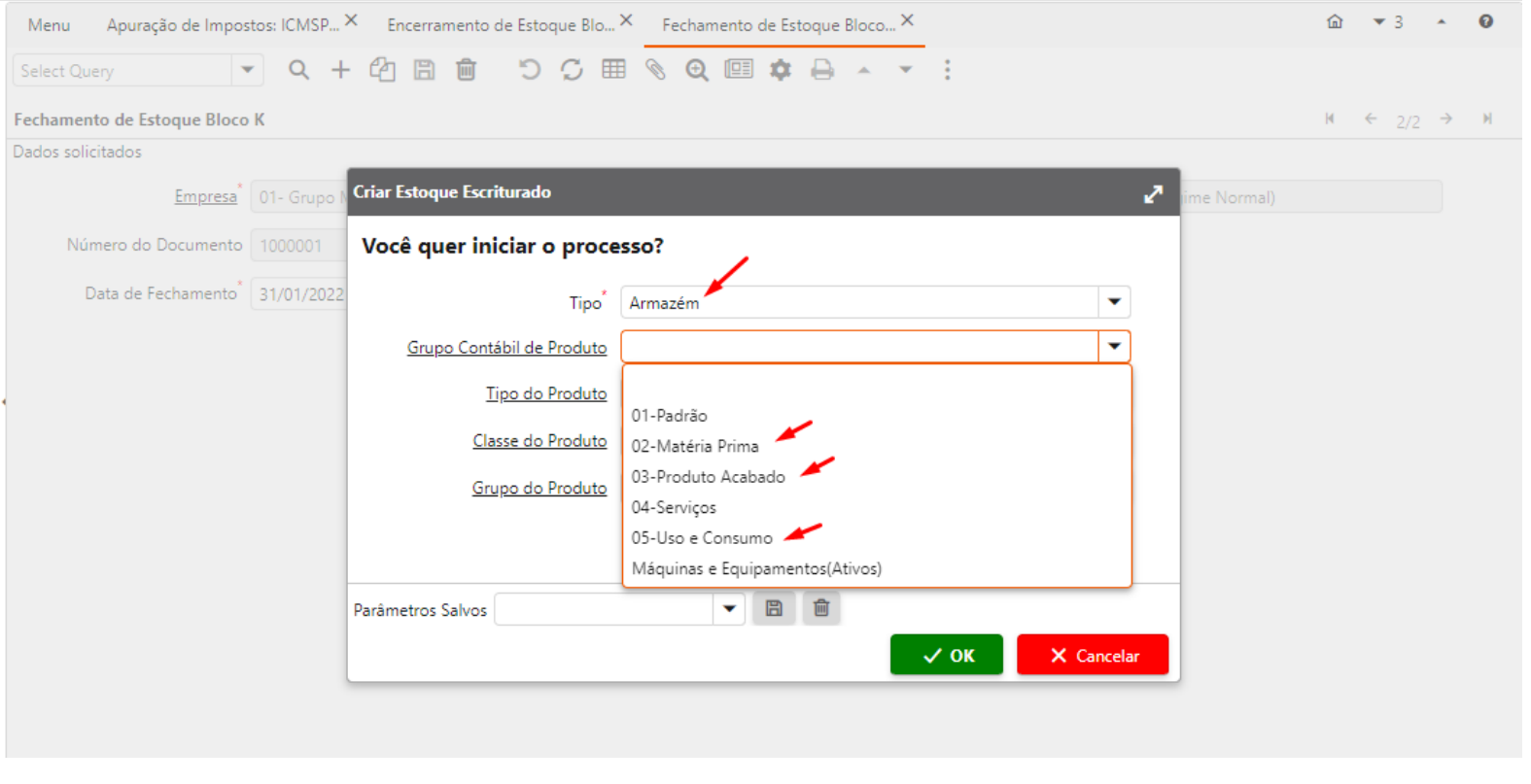Pick 05-Uso e Consumo option
Screen dimensions: 1531x784
[x=877, y=538]
